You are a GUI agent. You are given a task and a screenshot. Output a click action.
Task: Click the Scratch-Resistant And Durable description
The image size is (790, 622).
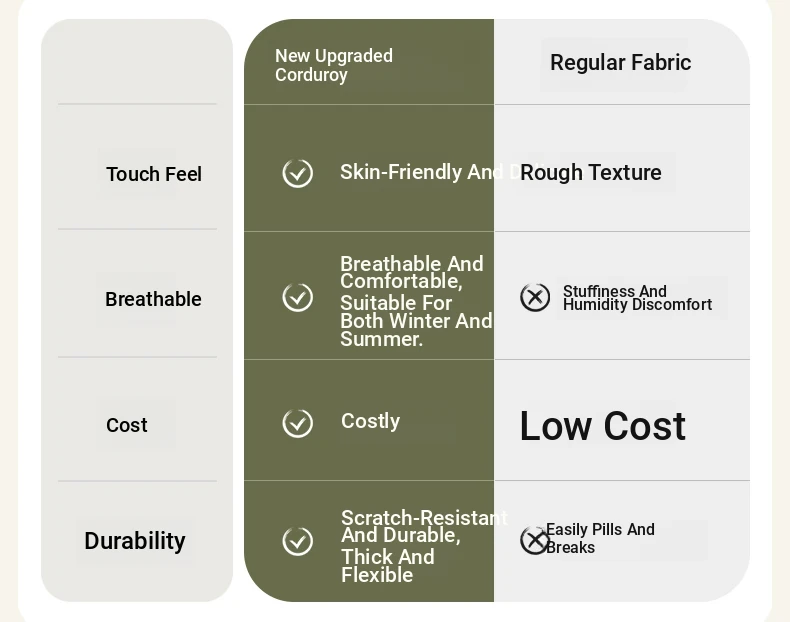coord(424,546)
